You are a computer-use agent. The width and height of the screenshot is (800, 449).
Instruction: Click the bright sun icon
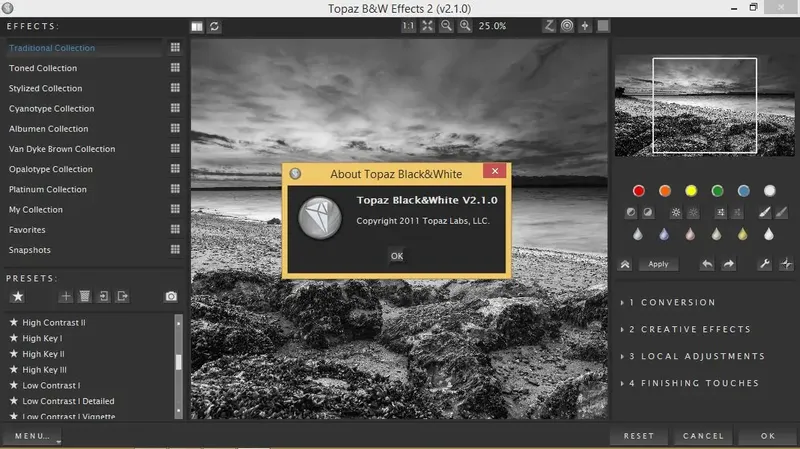point(676,213)
